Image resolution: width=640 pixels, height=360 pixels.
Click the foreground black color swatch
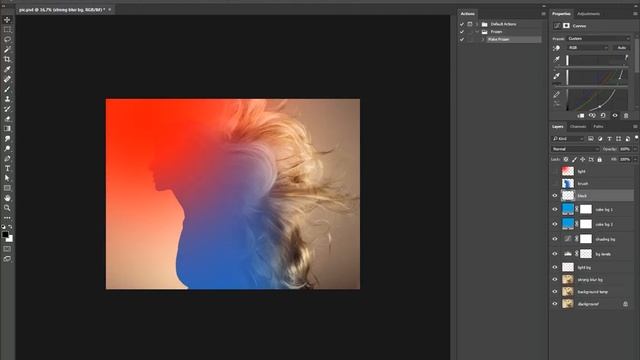click(x=5, y=235)
